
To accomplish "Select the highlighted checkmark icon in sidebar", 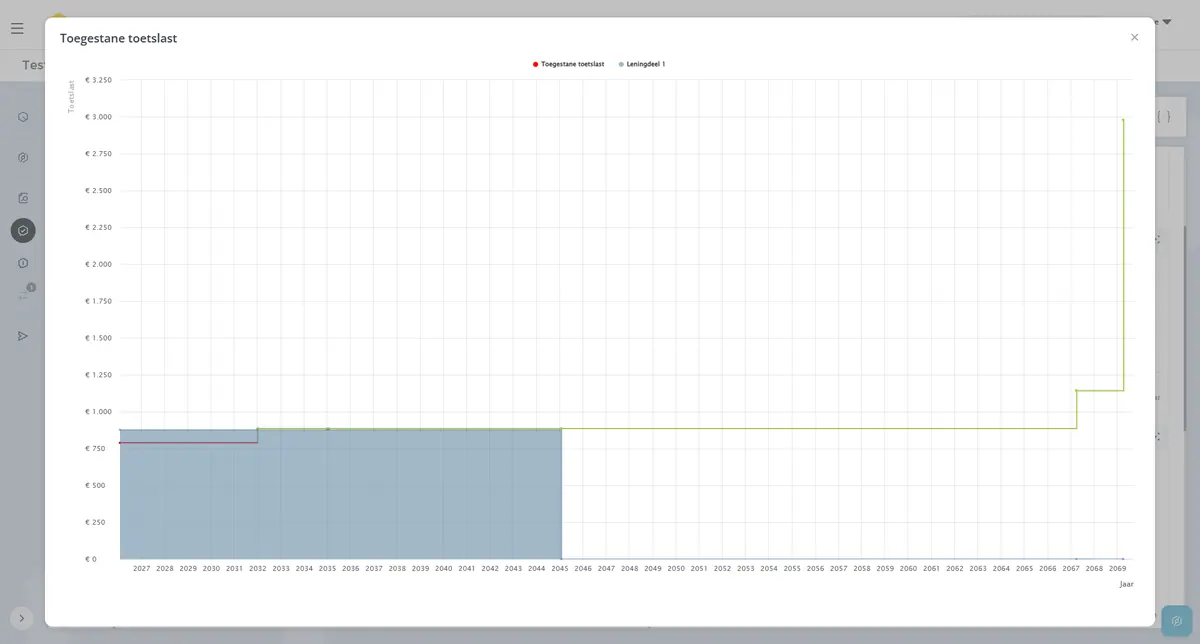I will pyautogui.click(x=23, y=231).
